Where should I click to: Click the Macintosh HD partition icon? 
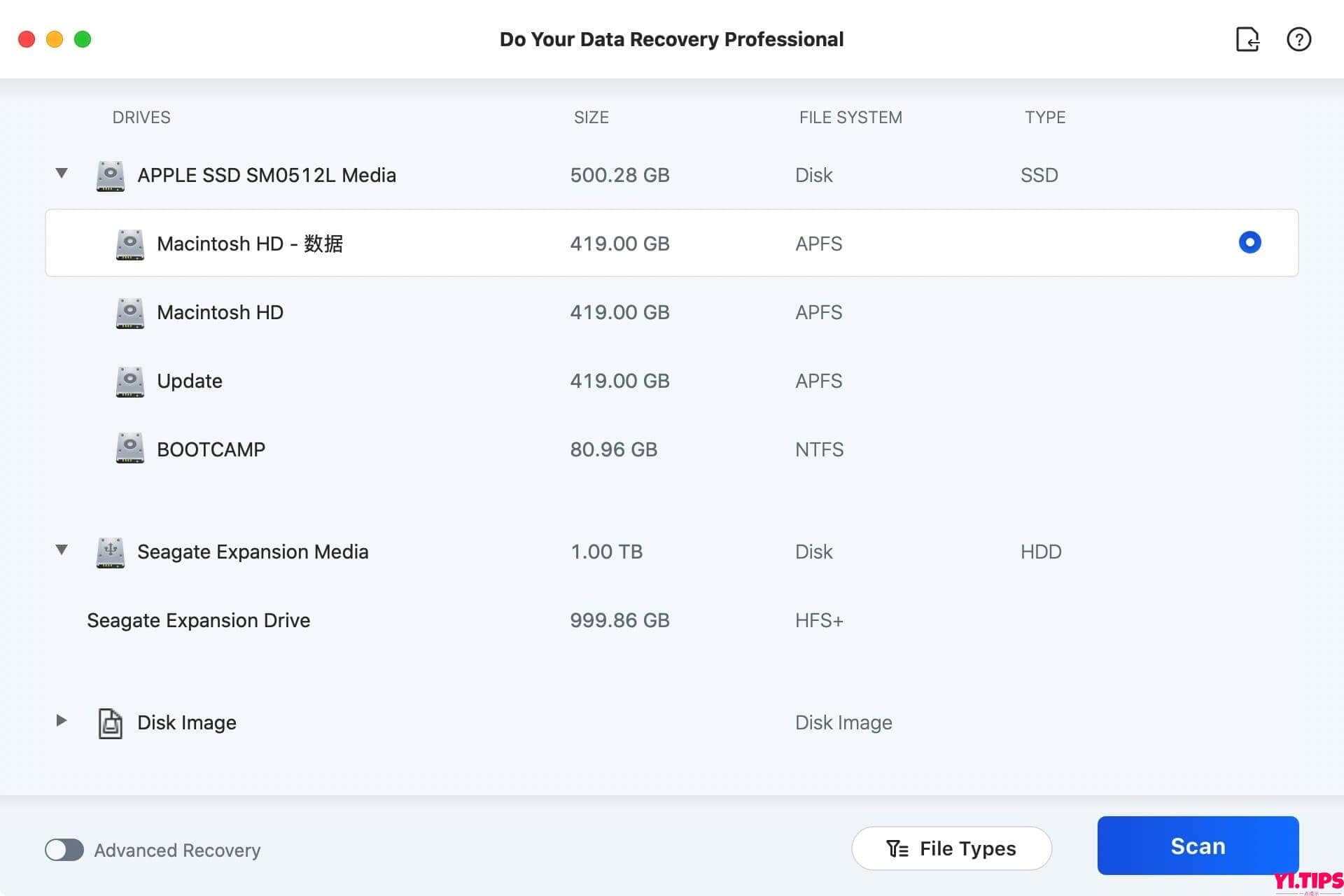click(x=129, y=312)
